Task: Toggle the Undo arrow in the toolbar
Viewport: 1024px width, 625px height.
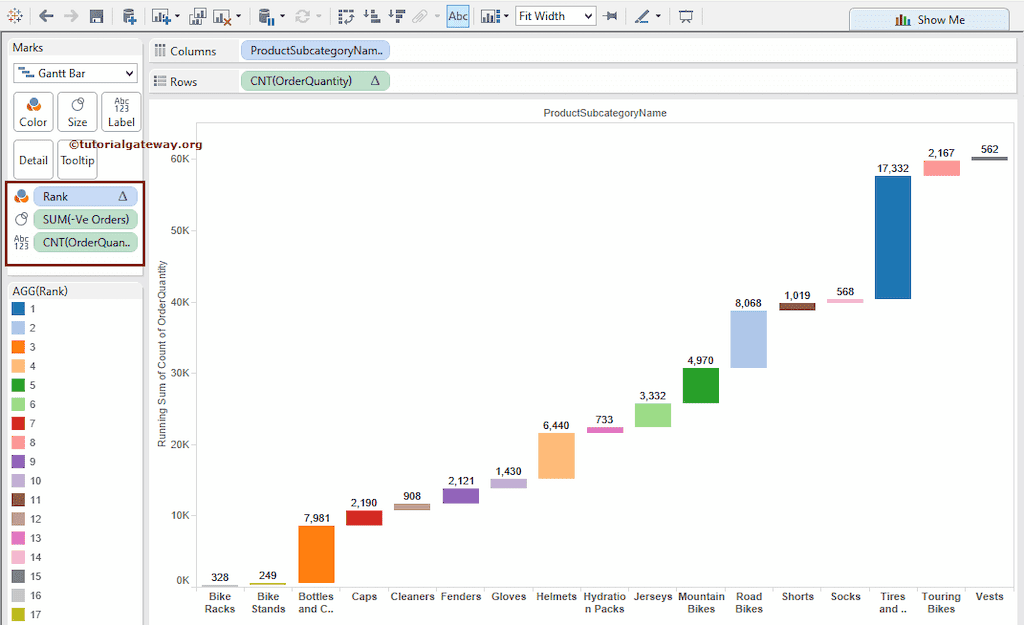Action: pos(46,16)
